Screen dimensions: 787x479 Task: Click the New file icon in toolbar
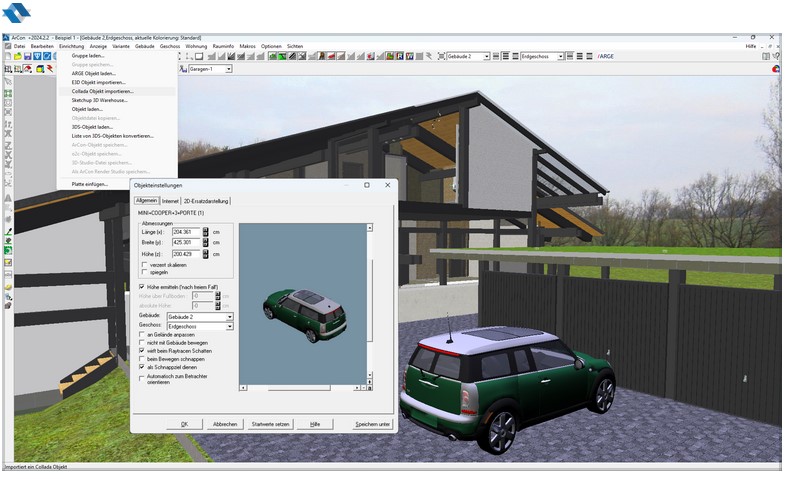coord(9,56)
